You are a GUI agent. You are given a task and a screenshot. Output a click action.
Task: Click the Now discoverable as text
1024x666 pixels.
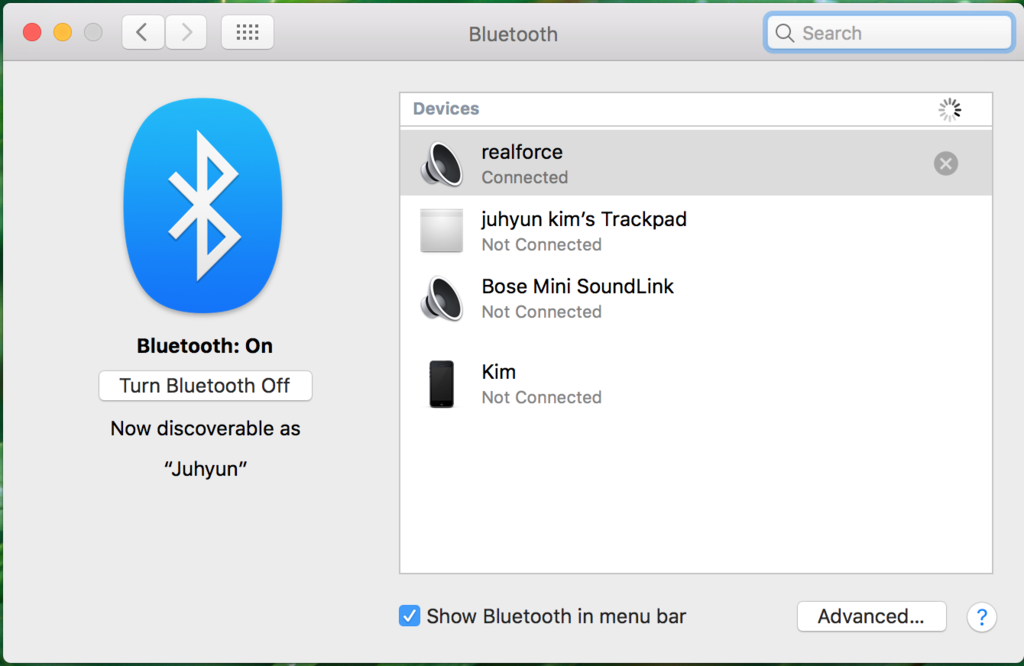coord(205,428)
